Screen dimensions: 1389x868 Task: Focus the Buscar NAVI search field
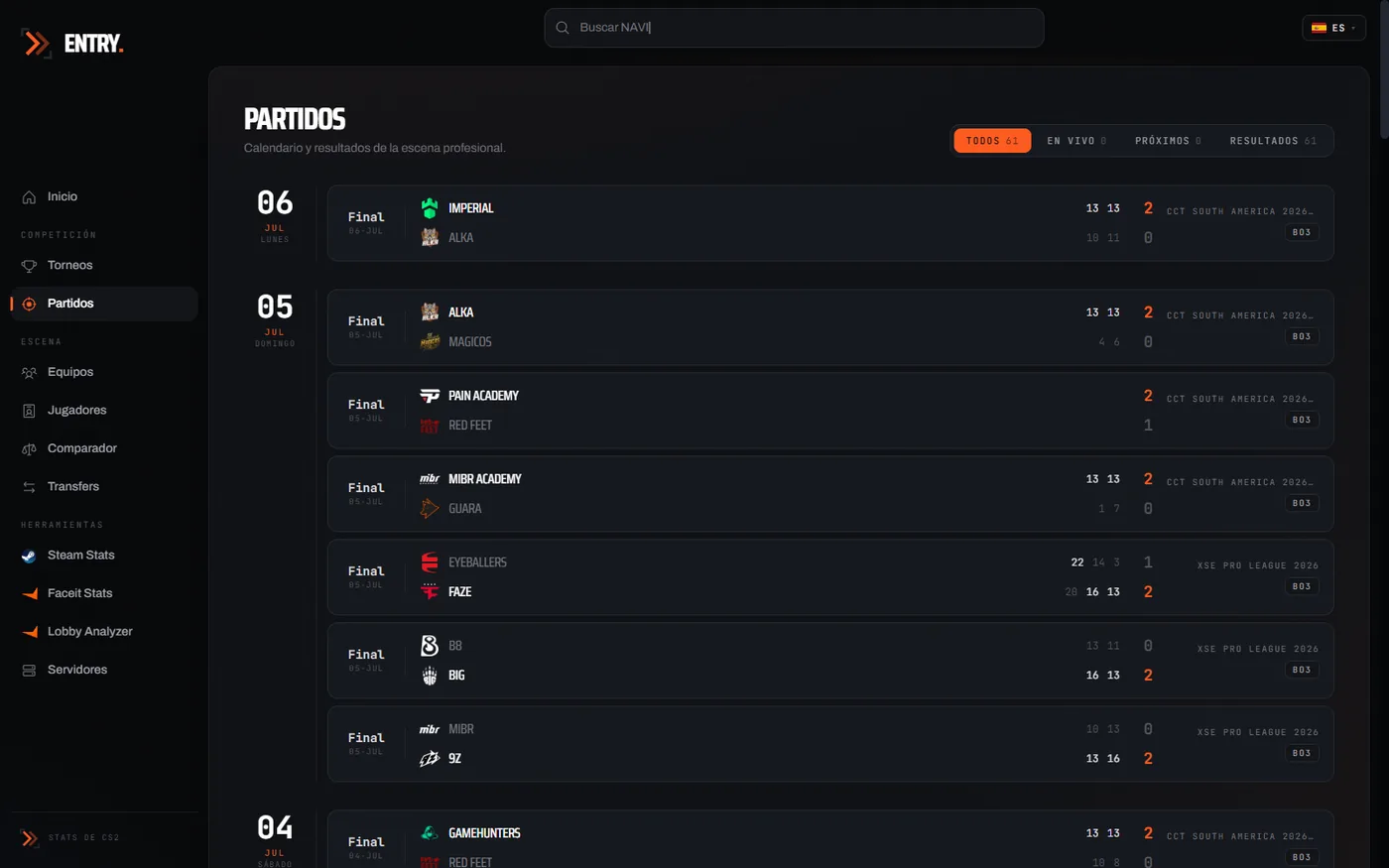click(794, 28)
